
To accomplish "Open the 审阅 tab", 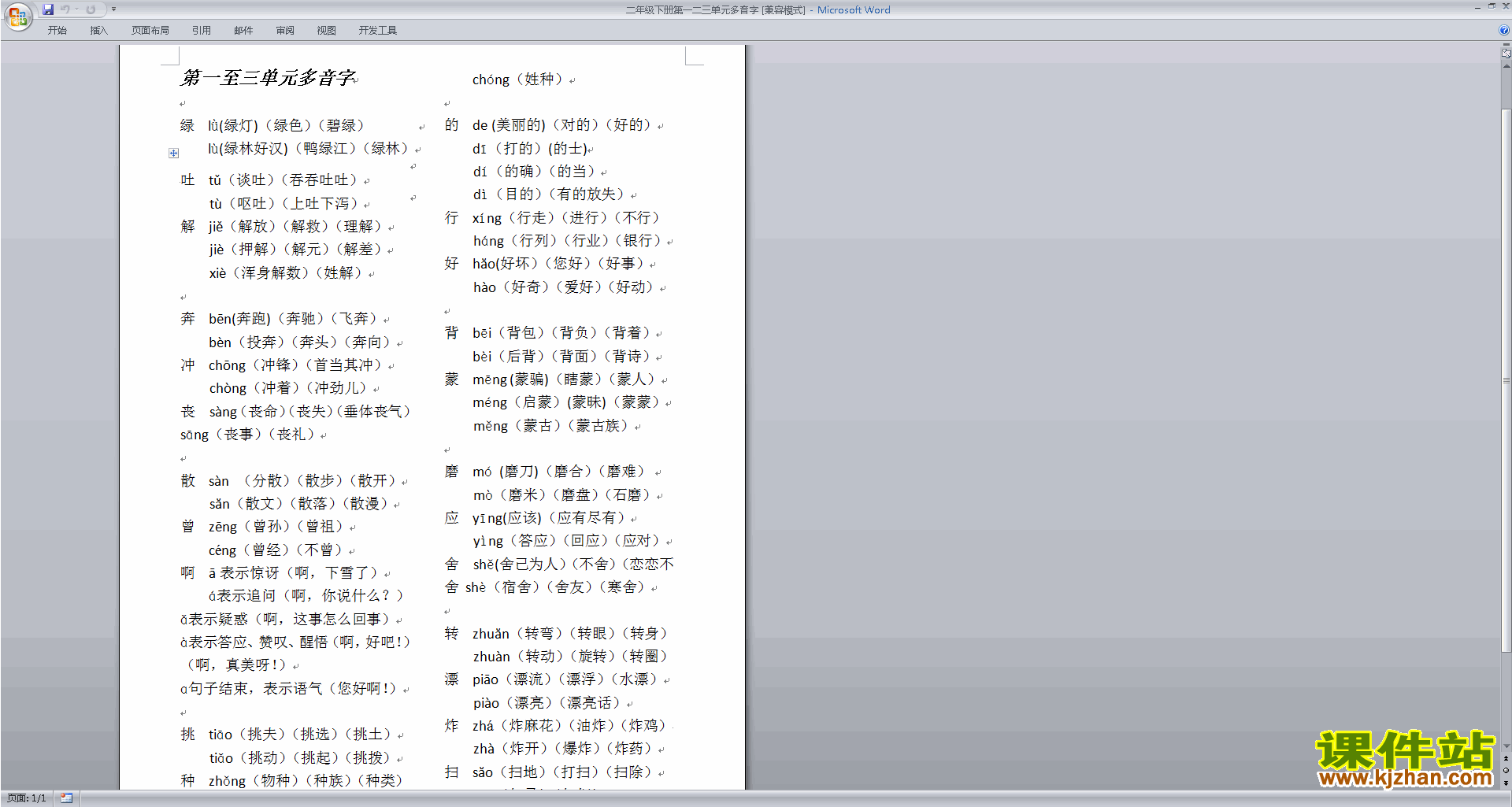I will pyautogui.click(x=285, y=31).
